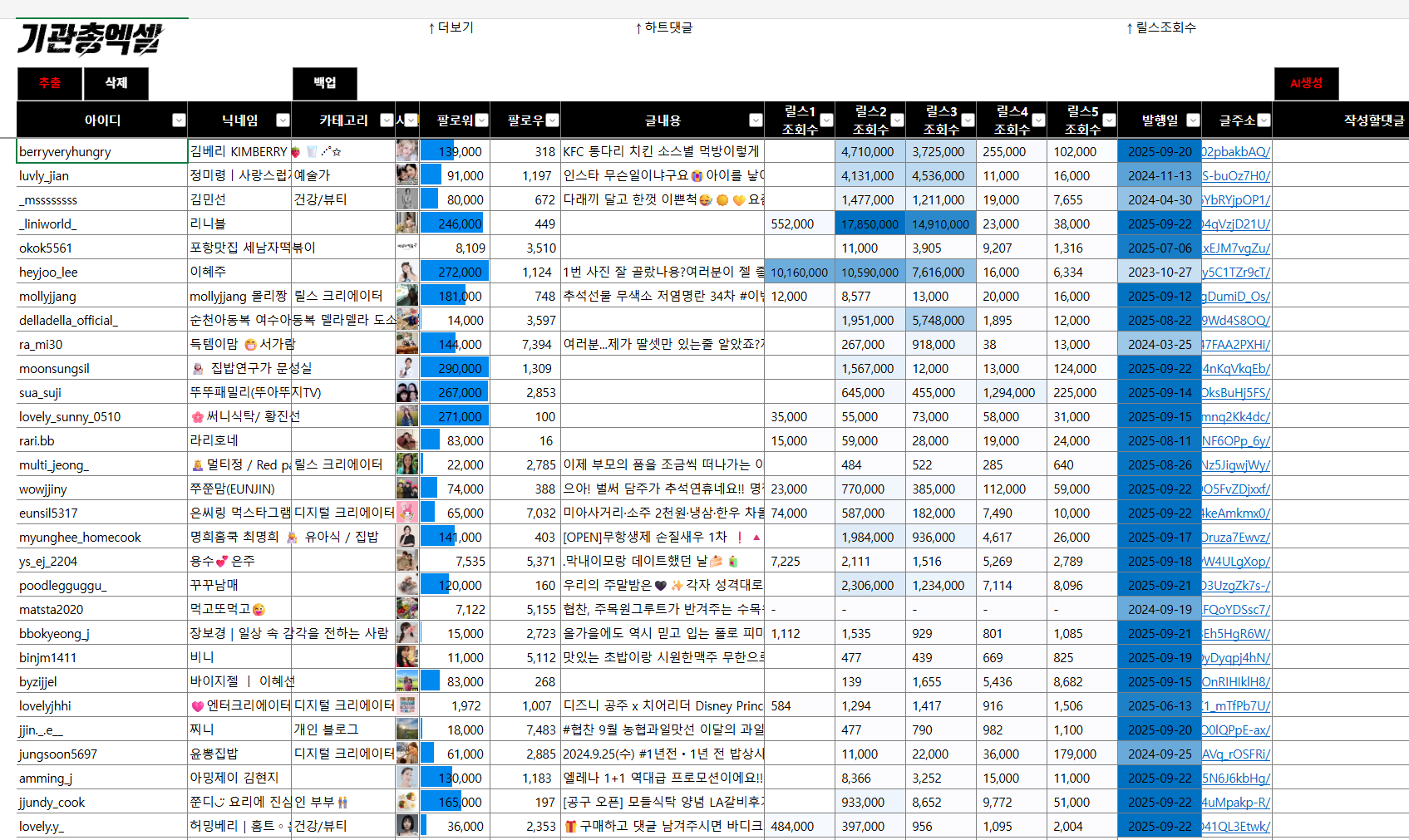Click the profile thumbnail for rari.bb

click(407, 440)
